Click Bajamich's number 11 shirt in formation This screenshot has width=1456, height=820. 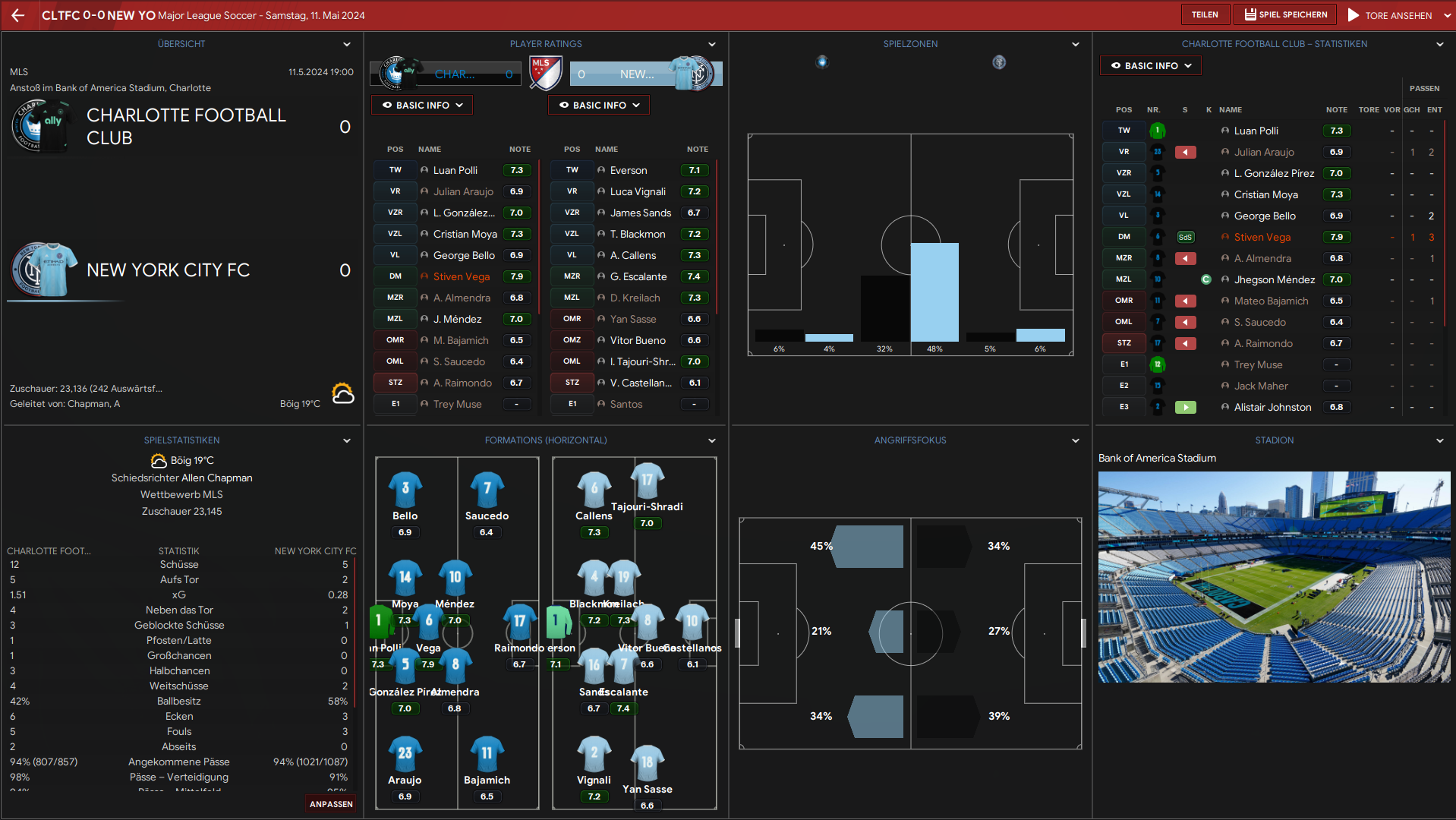487,753
